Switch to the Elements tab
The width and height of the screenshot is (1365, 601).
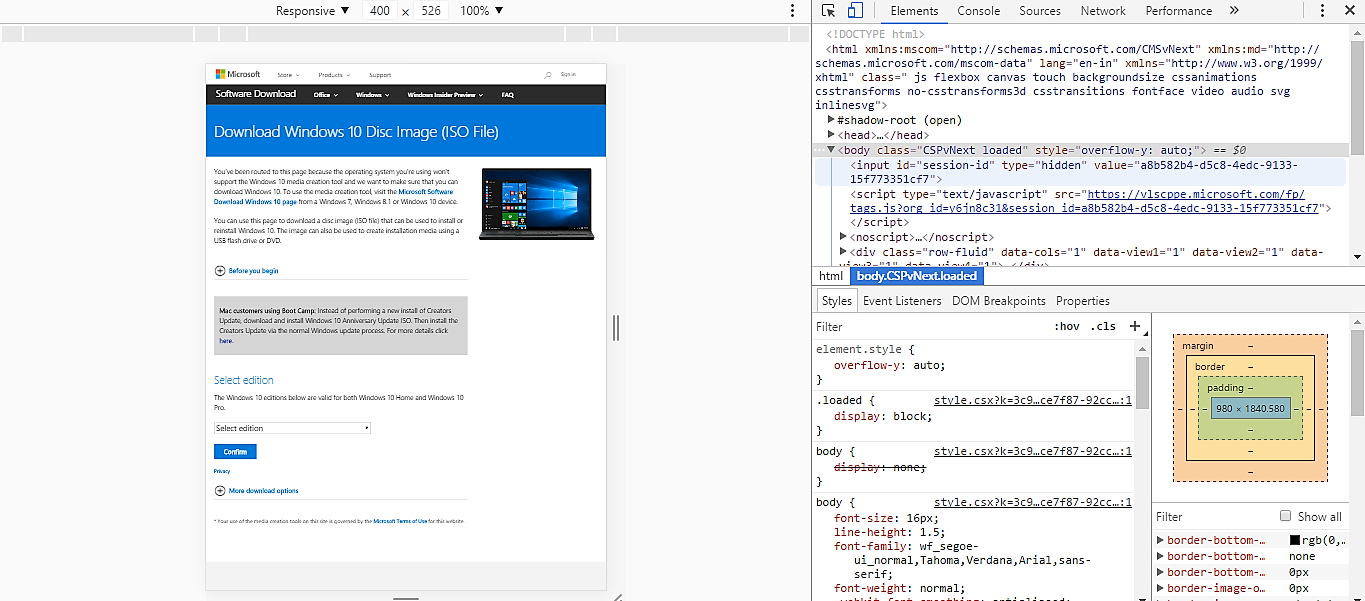(914, 11)
